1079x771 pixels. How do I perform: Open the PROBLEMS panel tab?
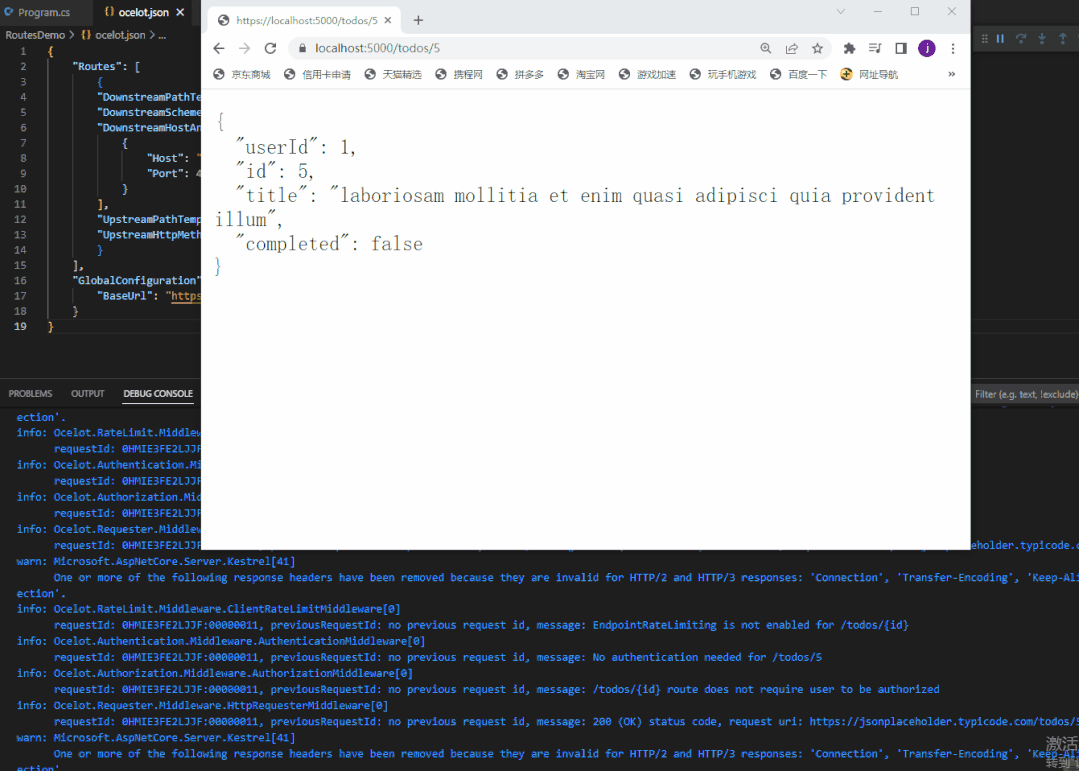coord(30,394)
